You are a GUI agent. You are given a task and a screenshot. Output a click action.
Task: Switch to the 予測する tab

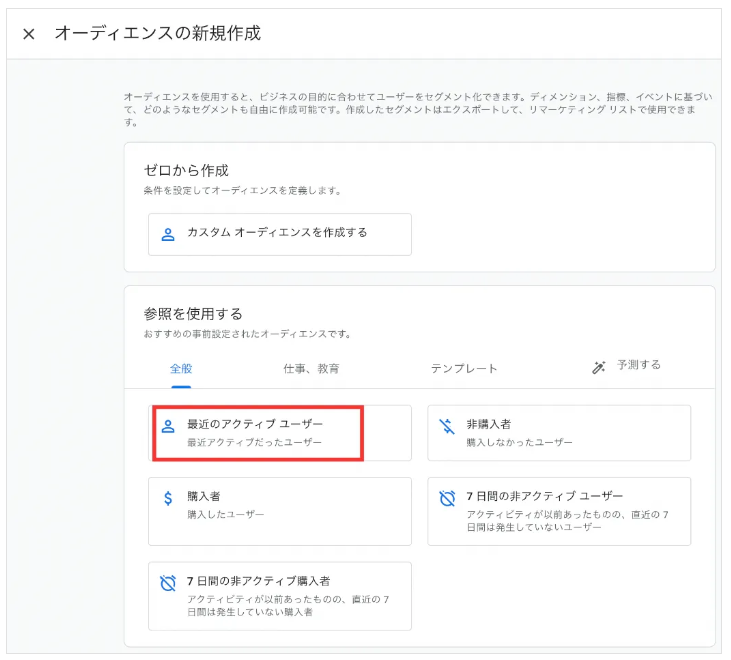(638, 365)
